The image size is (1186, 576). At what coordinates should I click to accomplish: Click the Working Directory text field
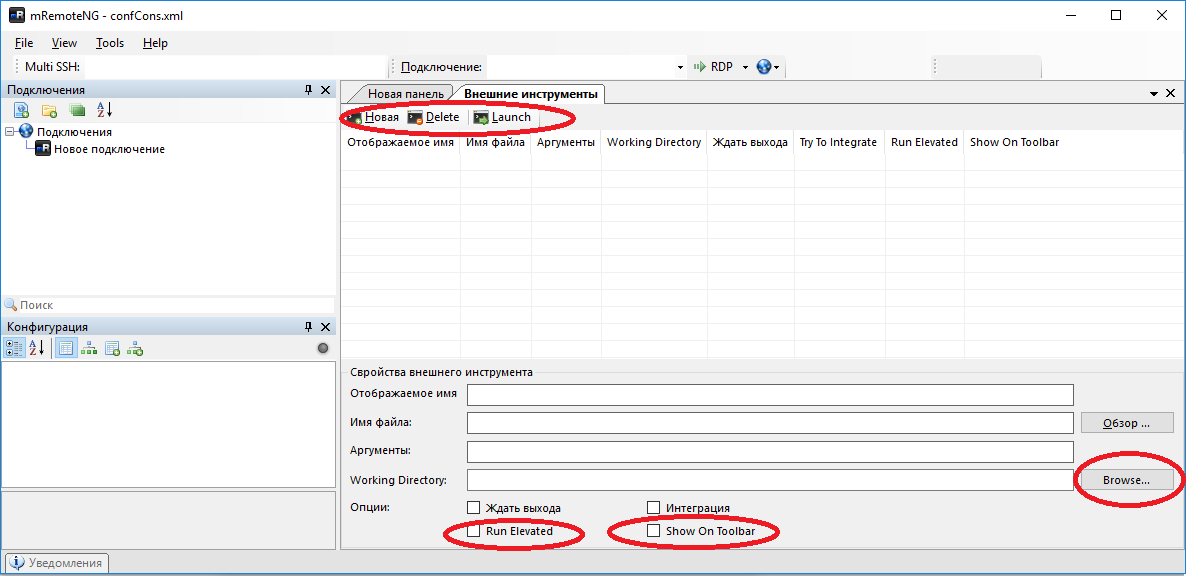coord(771,479)
